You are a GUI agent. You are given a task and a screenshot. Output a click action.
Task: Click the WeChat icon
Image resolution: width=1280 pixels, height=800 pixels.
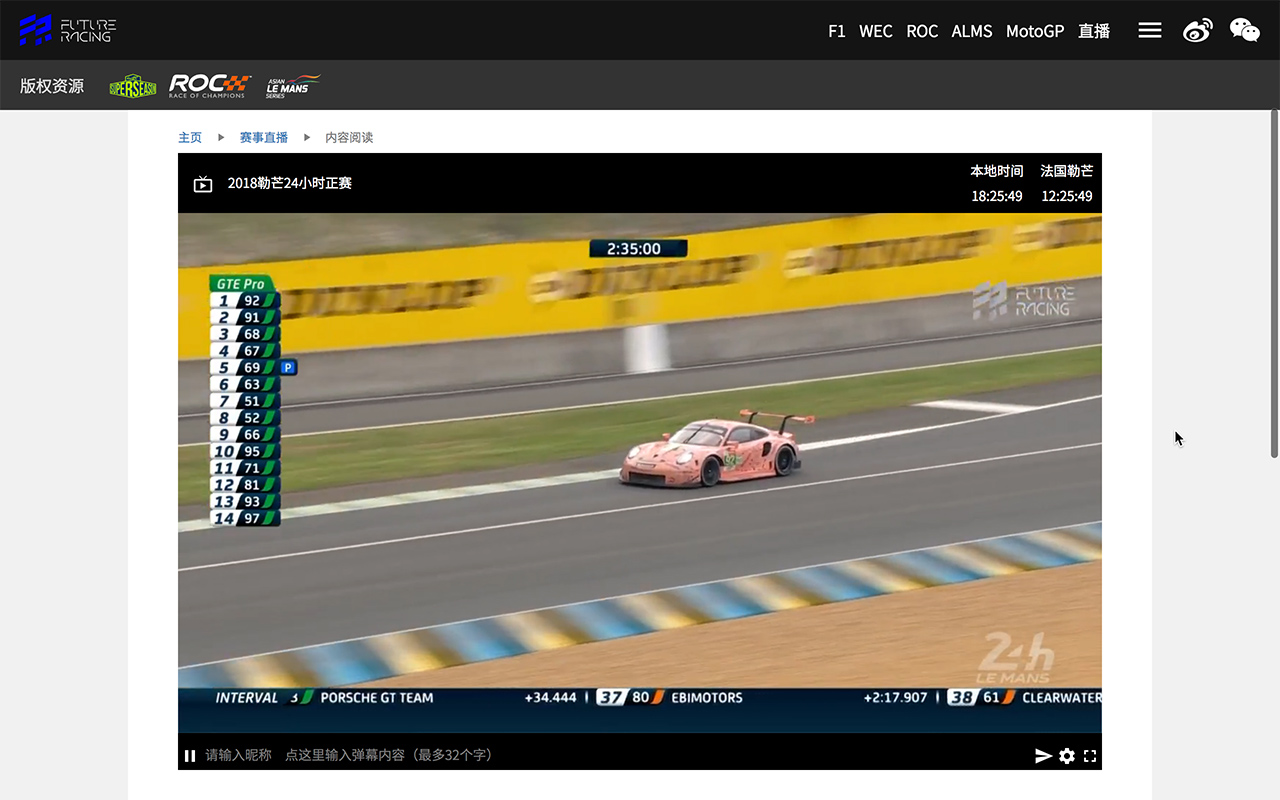click(1244, 30)
